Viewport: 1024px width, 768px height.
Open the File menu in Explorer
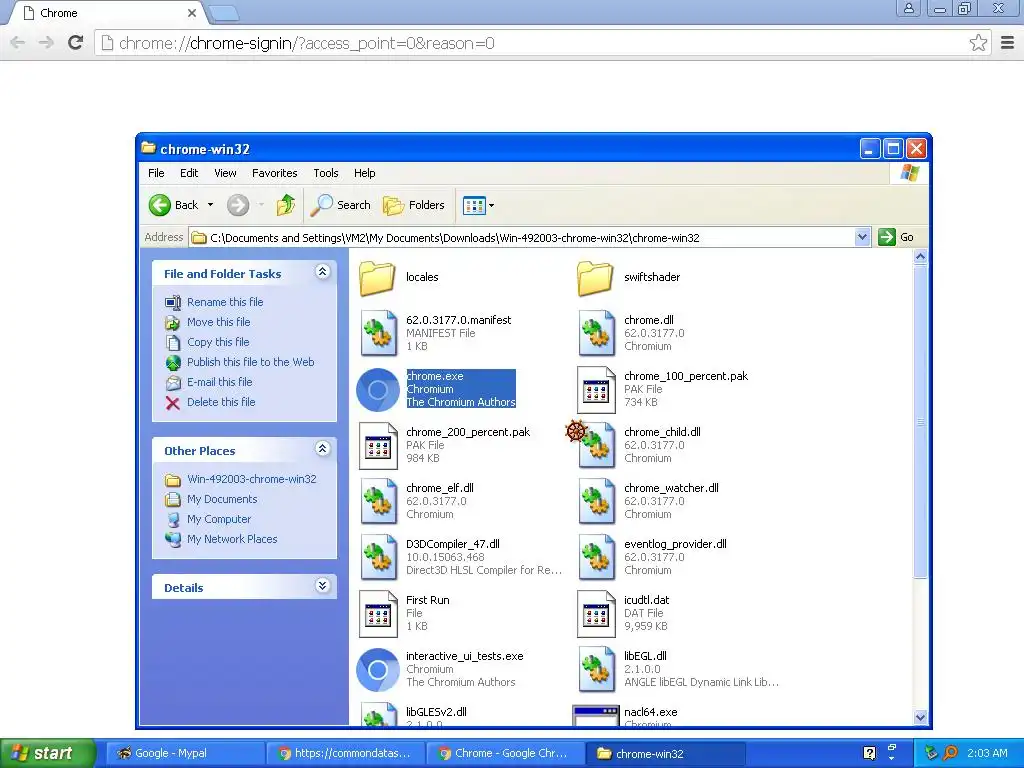click(x=156, y=173)
